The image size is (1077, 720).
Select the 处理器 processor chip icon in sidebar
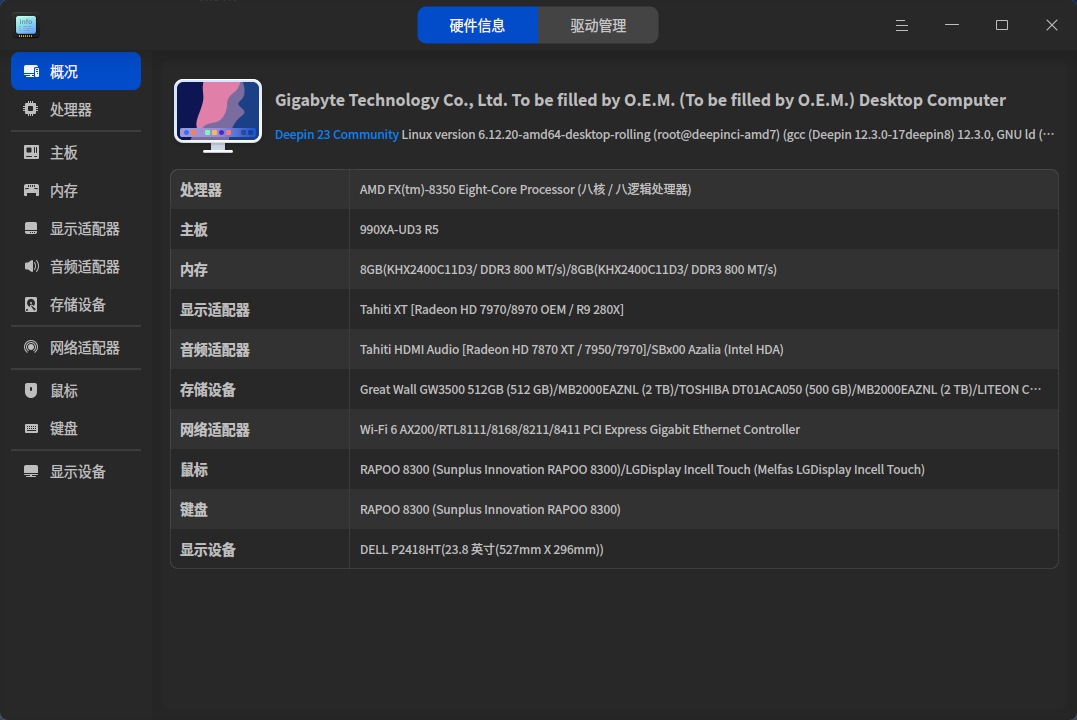point(31,109)
